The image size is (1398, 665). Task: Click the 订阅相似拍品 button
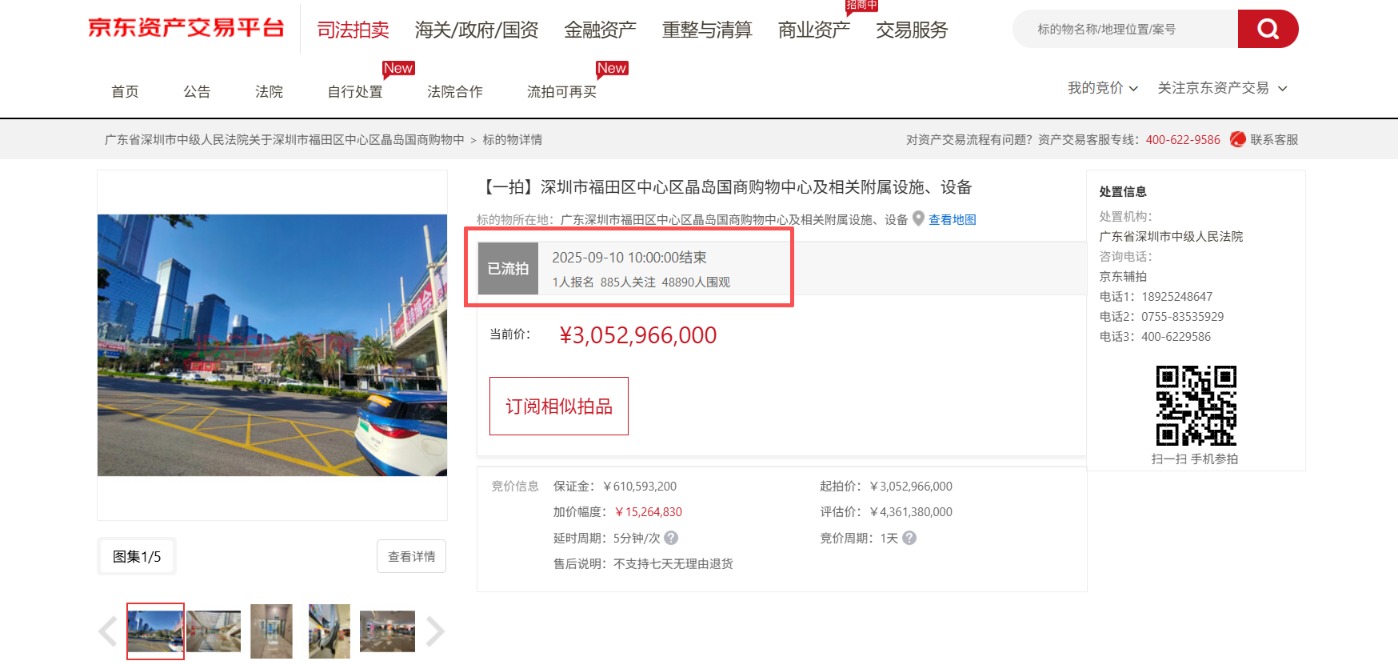pos(559,406)
